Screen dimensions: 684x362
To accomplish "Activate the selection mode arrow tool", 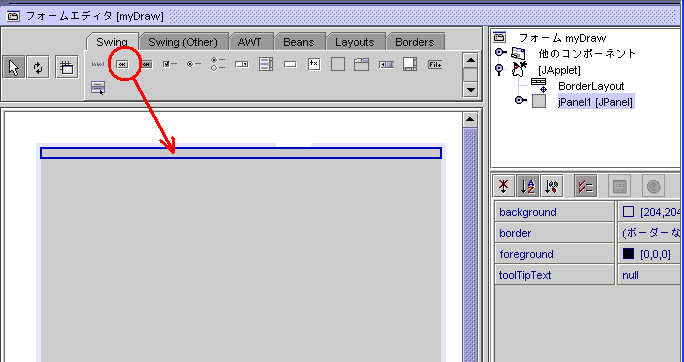I will (14, 68).
